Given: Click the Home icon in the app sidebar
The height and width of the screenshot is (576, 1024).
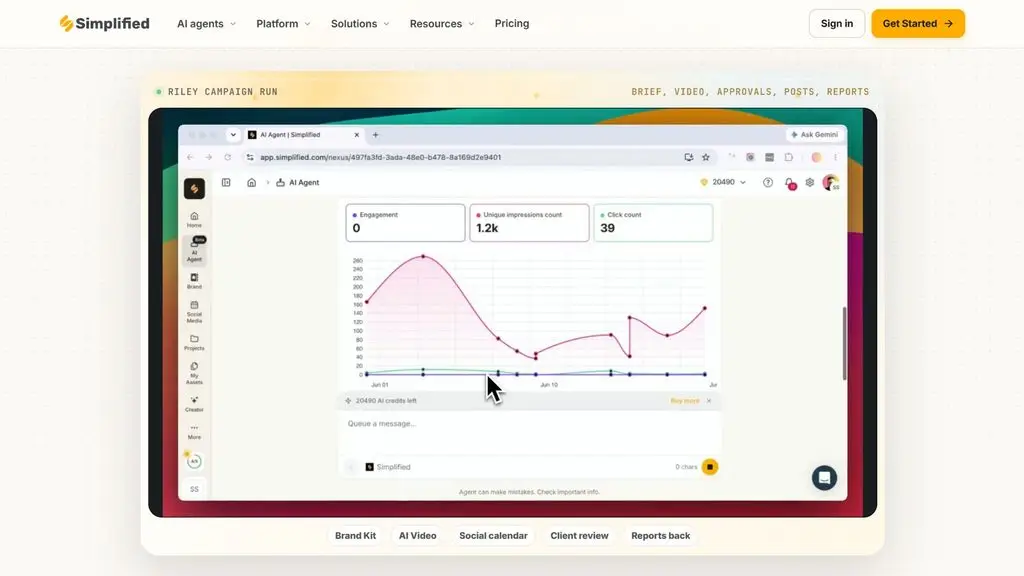Looking at the screenshot, I should pos(194,219).
